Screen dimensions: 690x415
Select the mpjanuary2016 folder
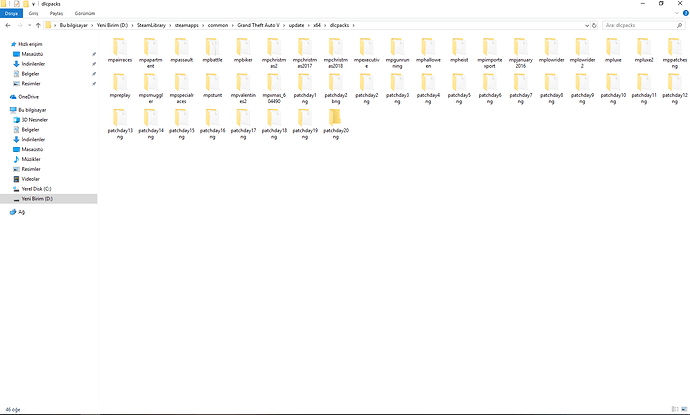click(520, 53)
